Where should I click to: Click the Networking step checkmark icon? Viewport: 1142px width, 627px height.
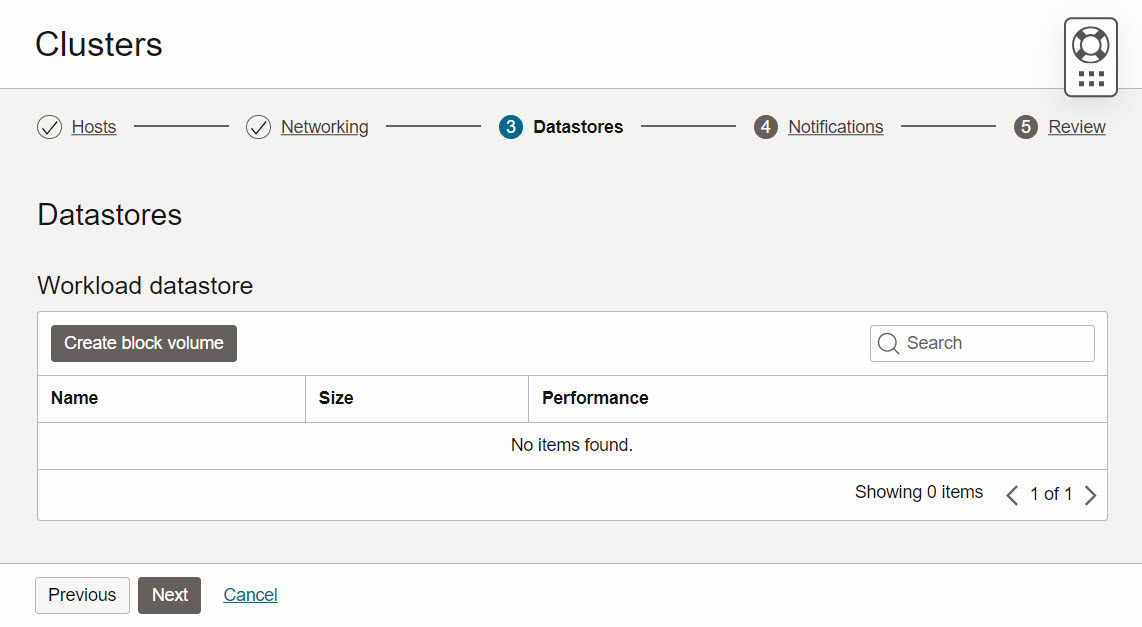[258, 127]
